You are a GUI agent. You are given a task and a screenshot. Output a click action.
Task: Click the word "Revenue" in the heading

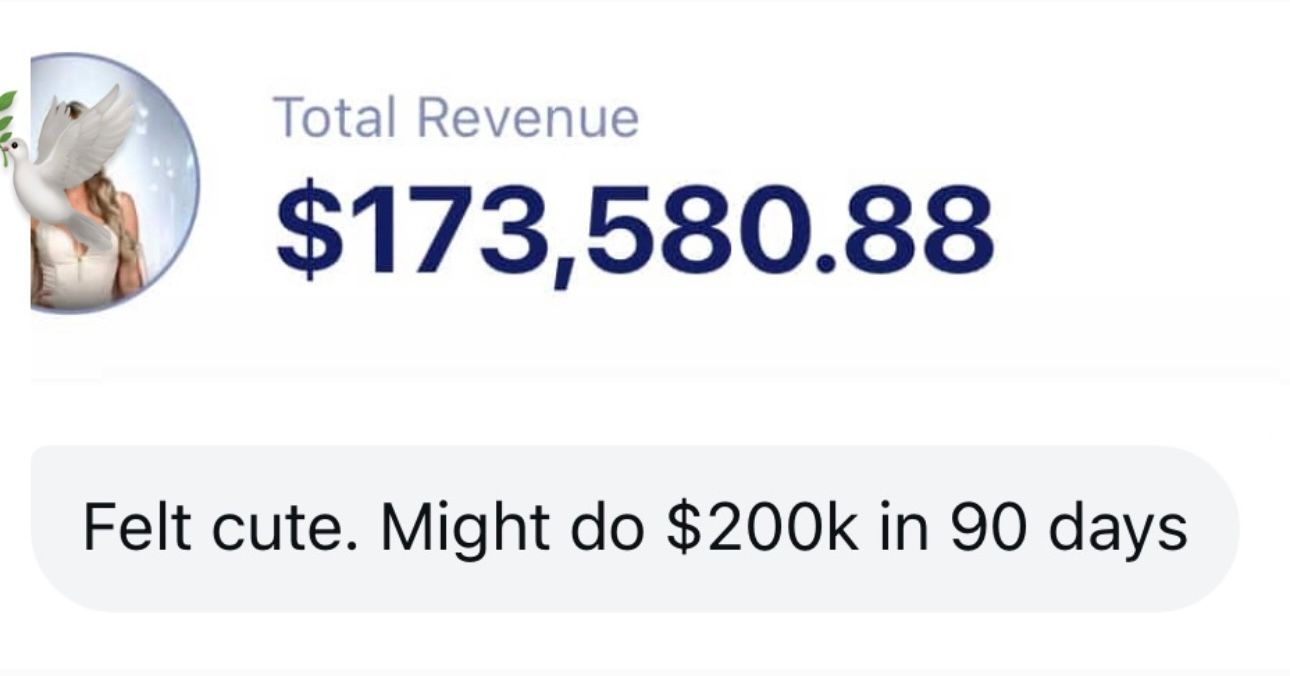pos(527,117)
